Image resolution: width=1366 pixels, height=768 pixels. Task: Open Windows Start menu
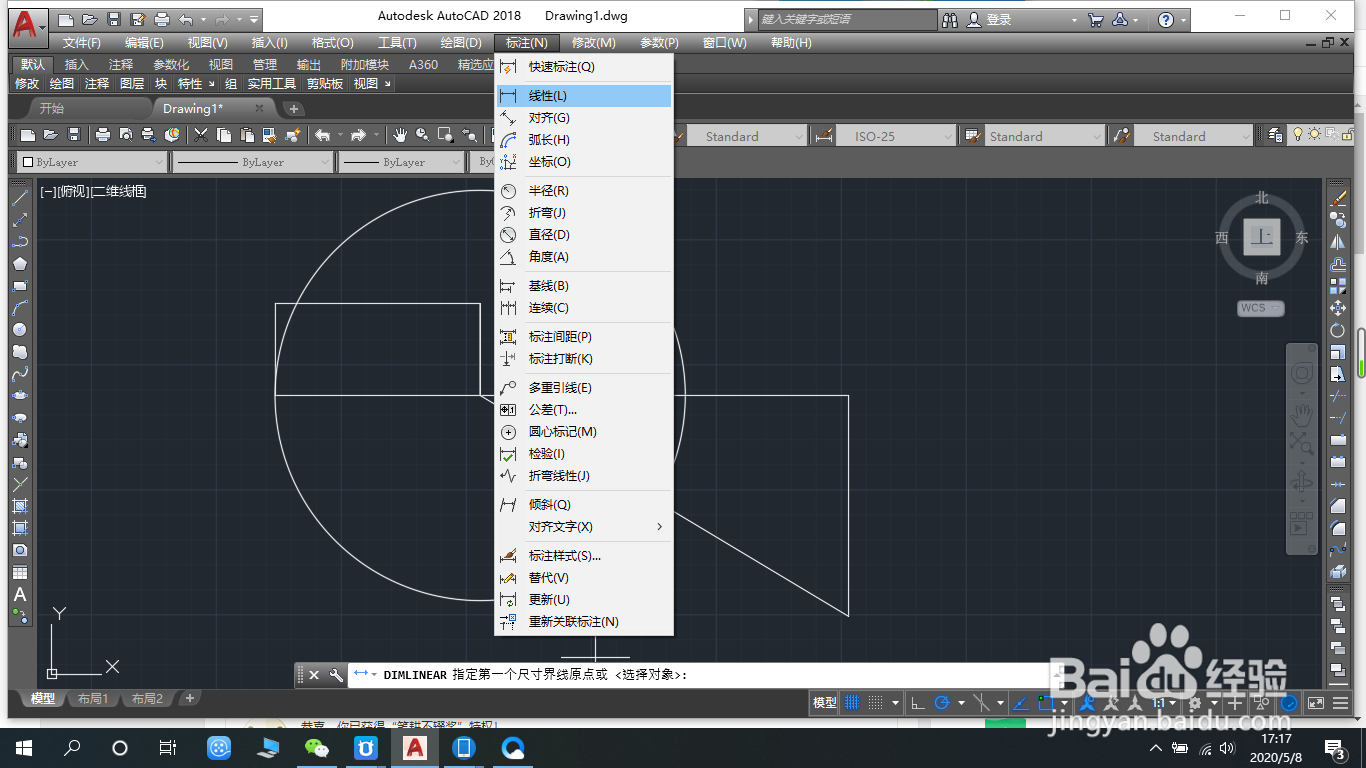[22, 748]
